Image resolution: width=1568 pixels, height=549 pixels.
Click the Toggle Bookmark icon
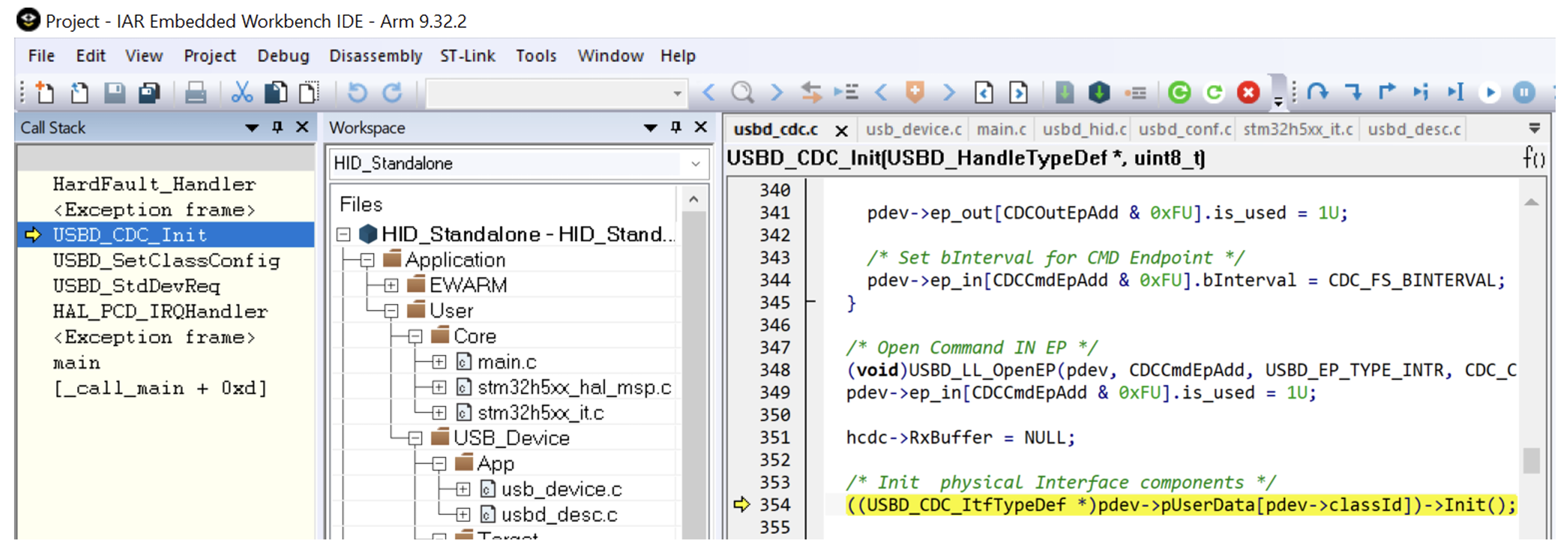914,92
